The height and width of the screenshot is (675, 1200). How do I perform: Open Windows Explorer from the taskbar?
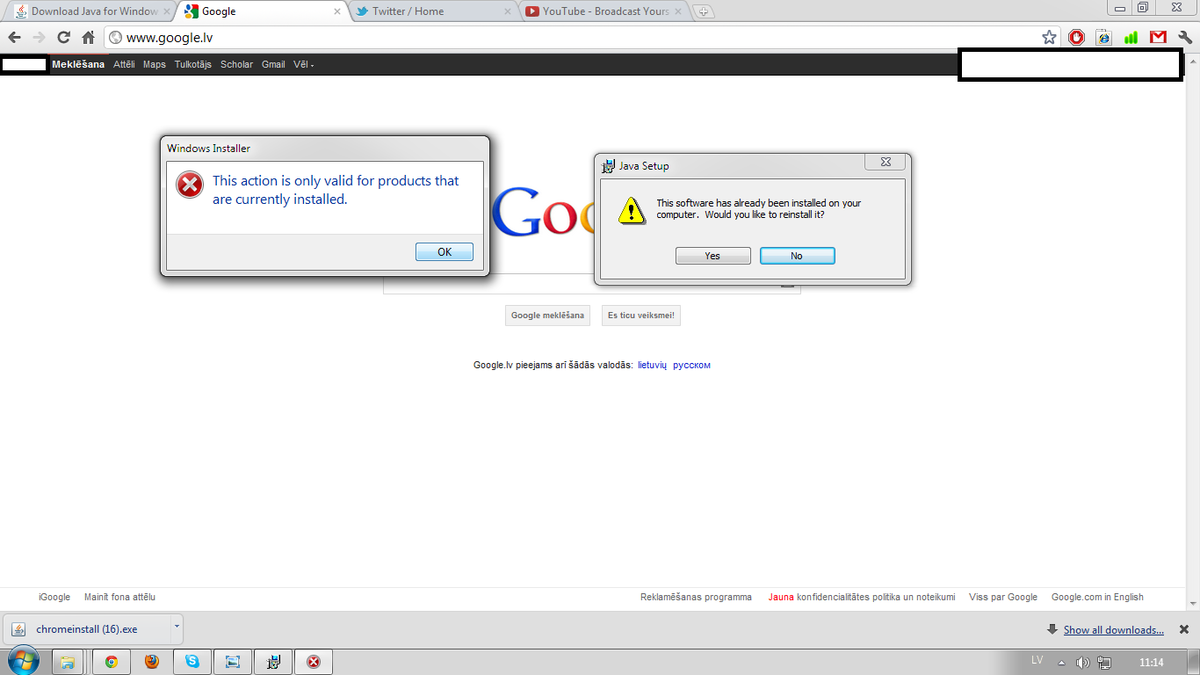[68, 661]
